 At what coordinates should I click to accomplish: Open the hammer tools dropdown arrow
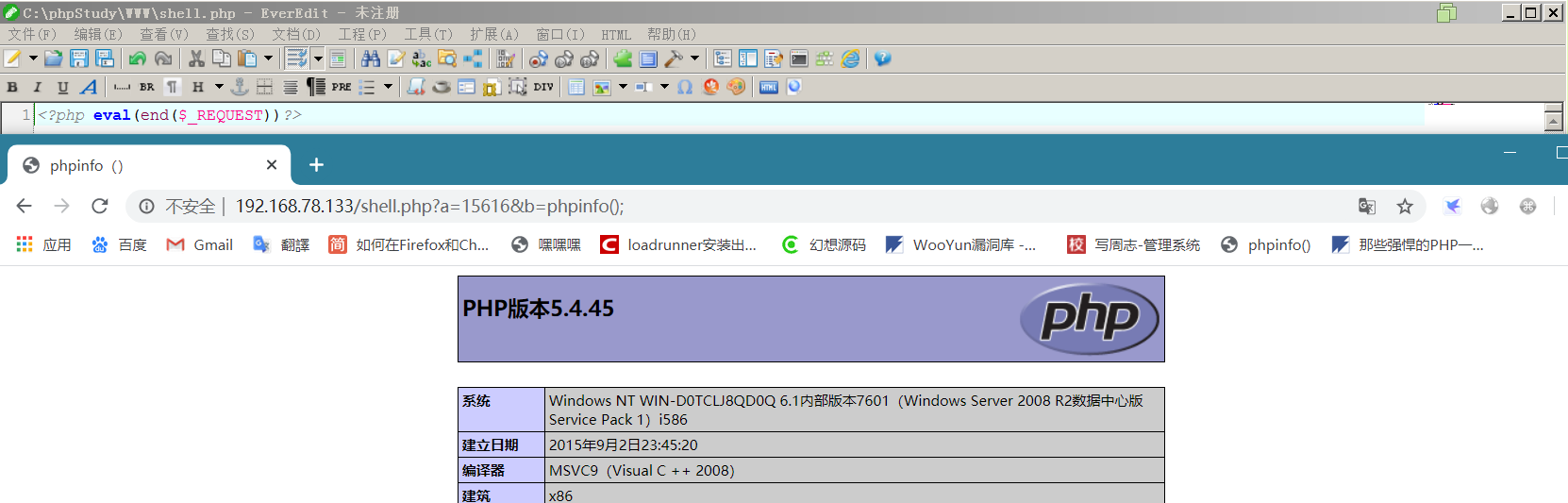pyautogui.click(x=695, y=59)
